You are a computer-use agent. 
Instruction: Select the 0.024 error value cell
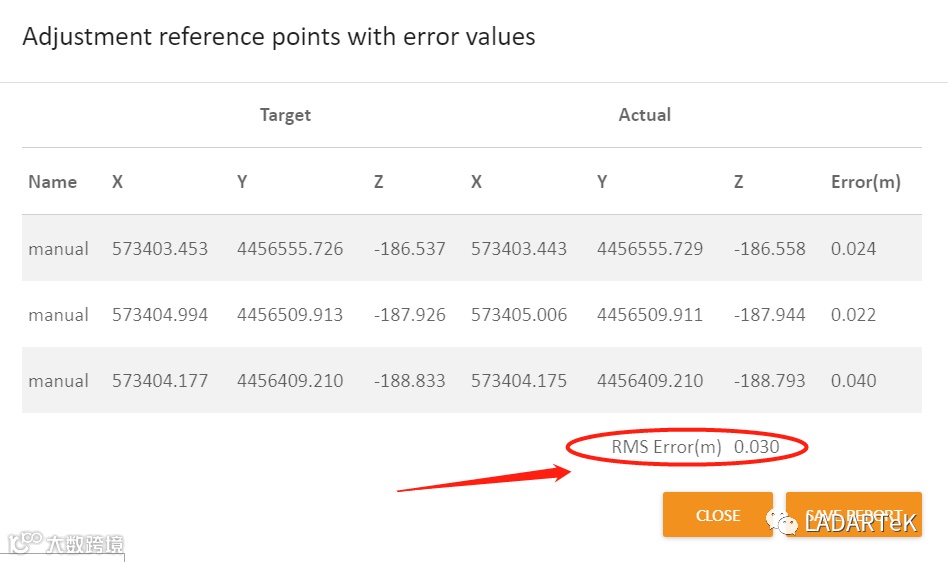tap(853, 249)
